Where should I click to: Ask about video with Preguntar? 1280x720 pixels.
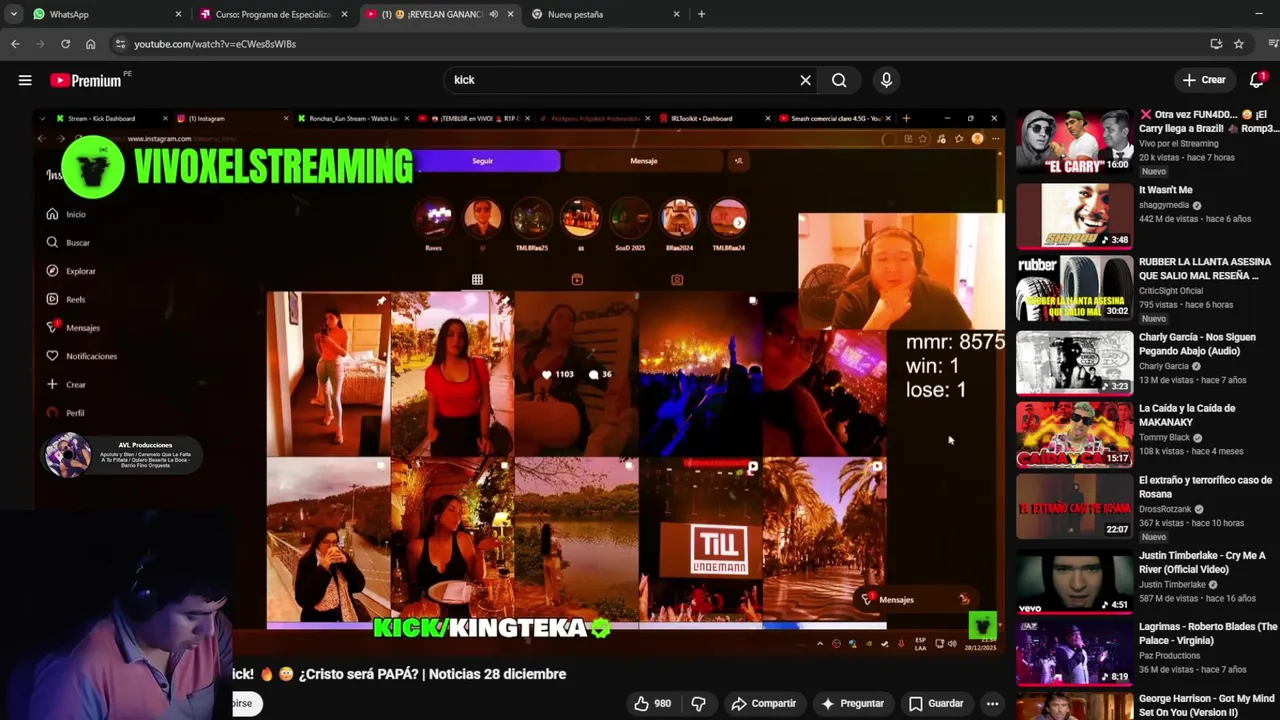pyautogui.click(x=852, y=703)
